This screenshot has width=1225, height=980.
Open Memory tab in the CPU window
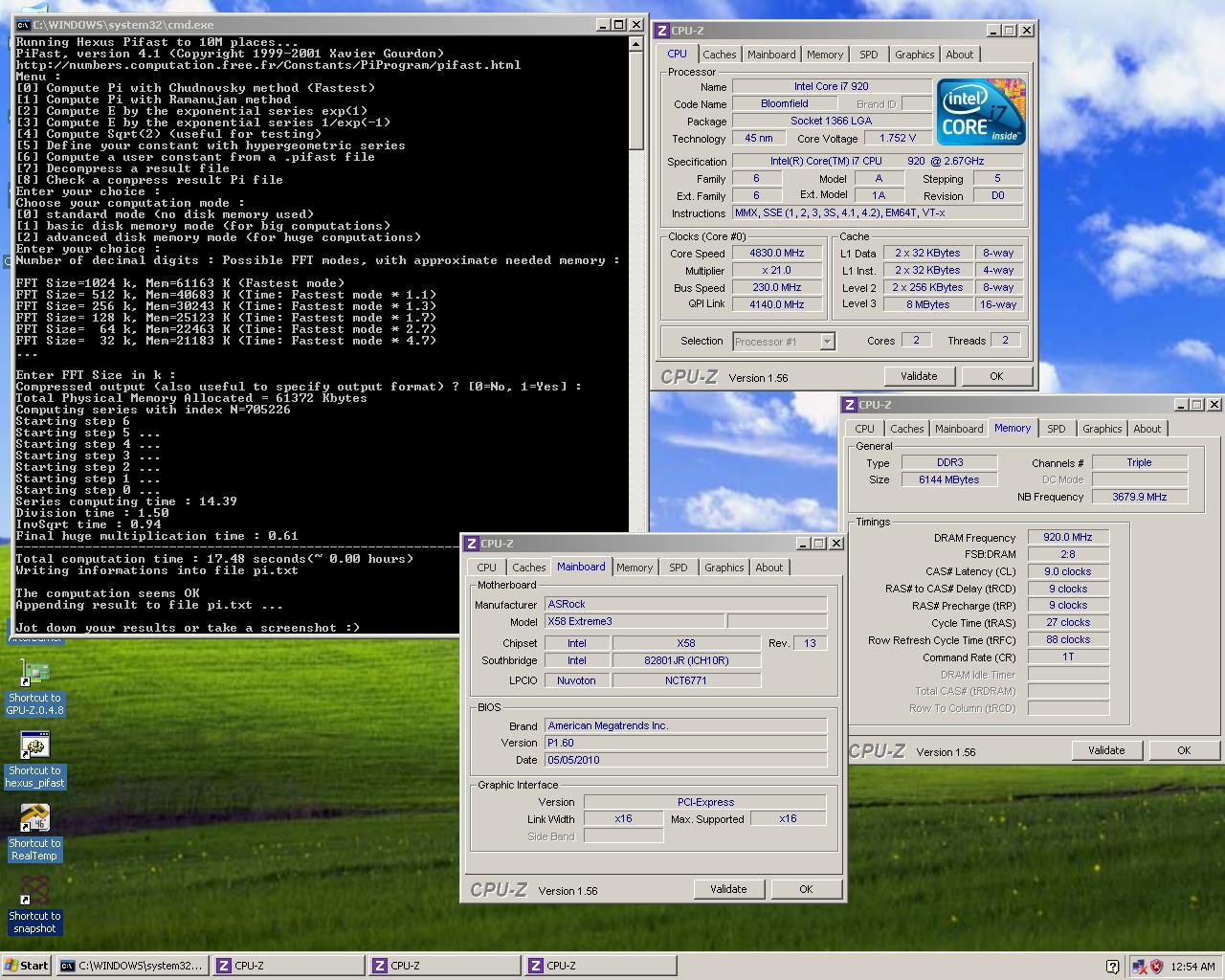pos(825,55)
